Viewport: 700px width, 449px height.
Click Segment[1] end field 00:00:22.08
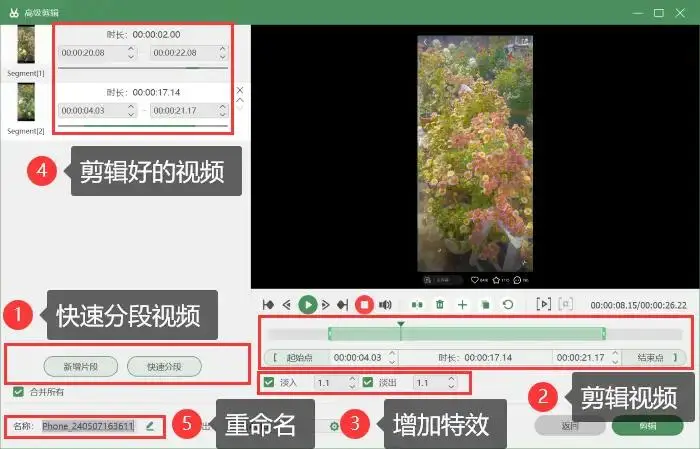pos(184,53)
